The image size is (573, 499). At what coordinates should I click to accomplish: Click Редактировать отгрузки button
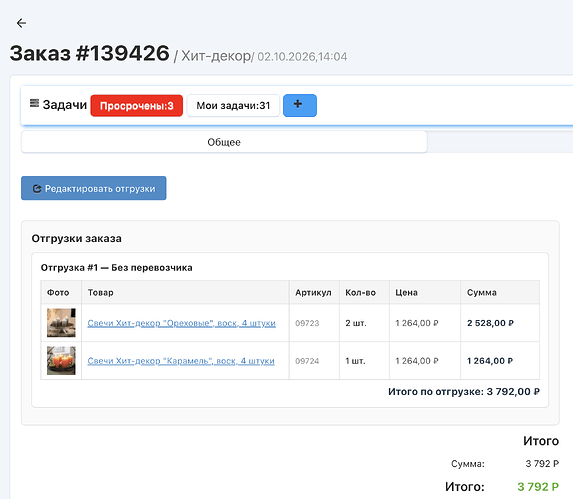click(94, 188)
